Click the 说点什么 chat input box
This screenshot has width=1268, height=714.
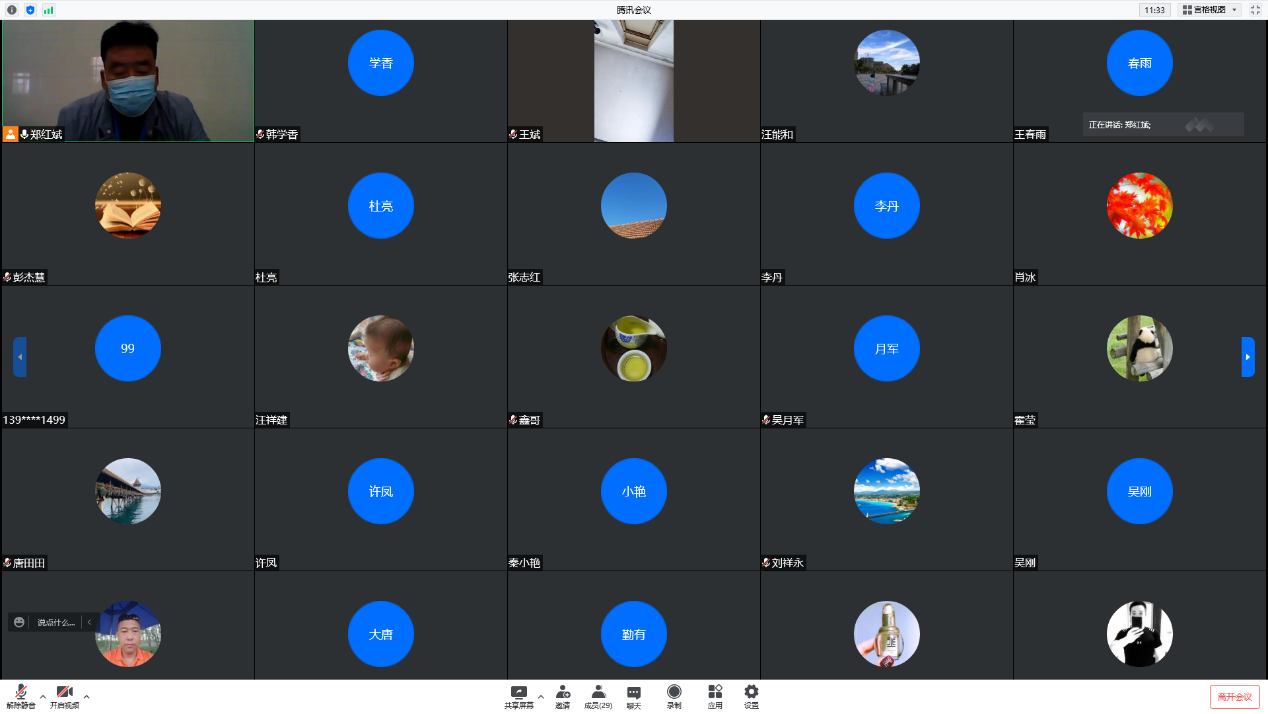click(56, 622)
